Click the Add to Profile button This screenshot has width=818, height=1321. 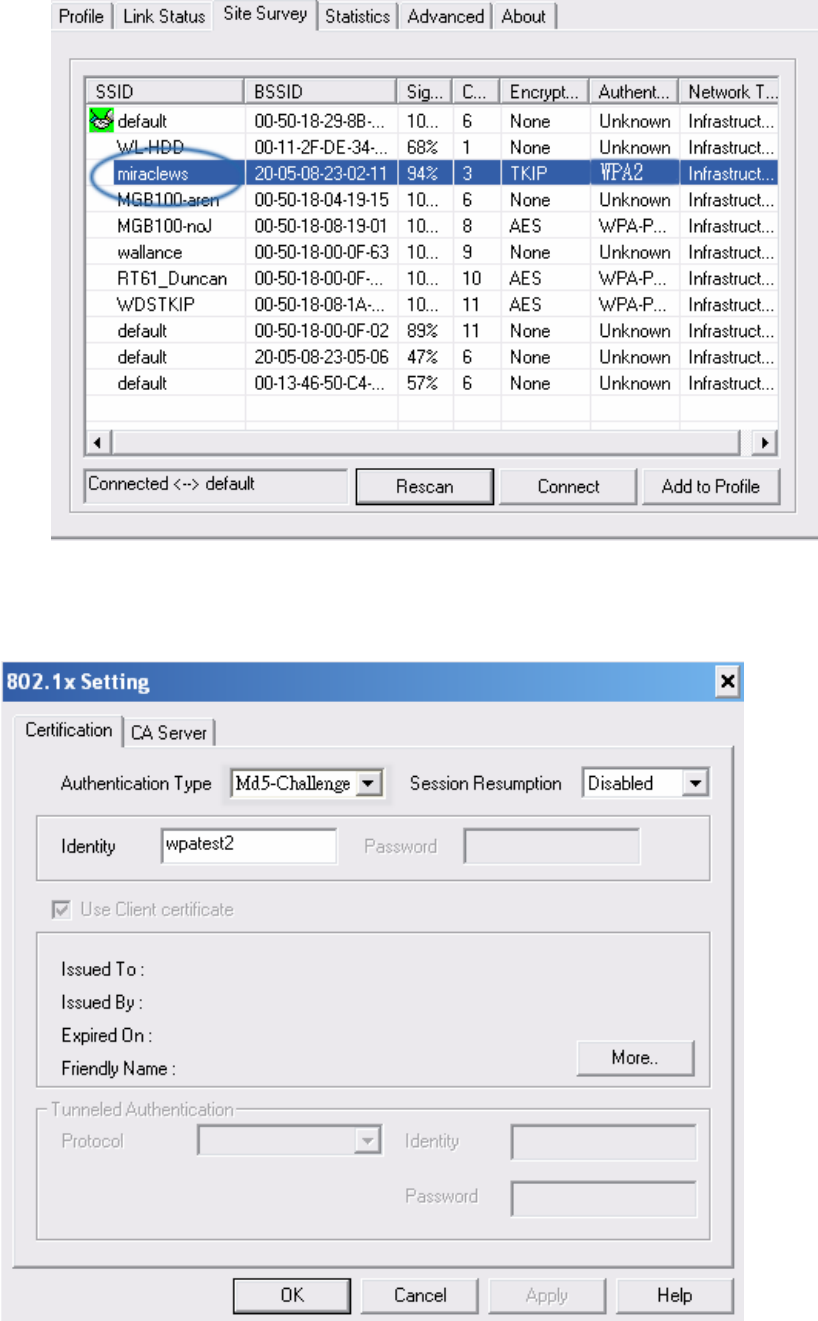(x=711, y=487)
